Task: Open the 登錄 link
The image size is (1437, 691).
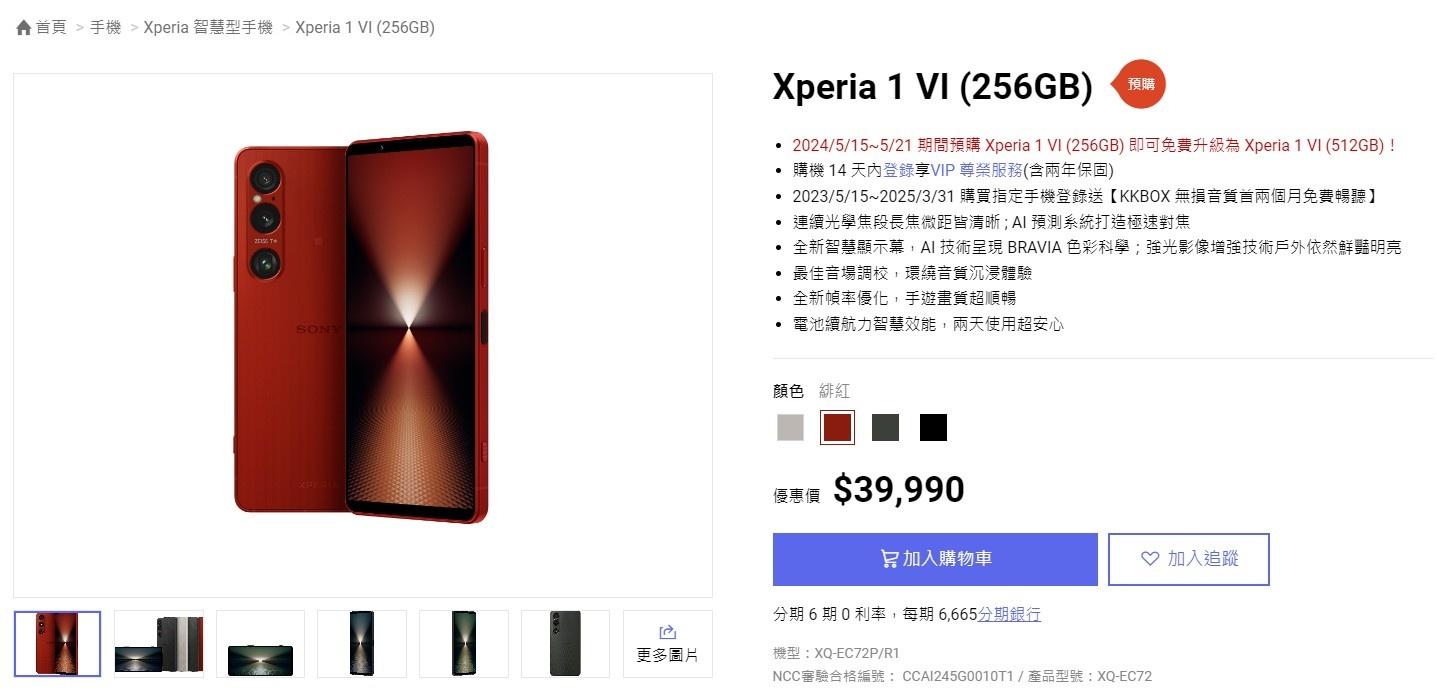Action: [898, 170]
